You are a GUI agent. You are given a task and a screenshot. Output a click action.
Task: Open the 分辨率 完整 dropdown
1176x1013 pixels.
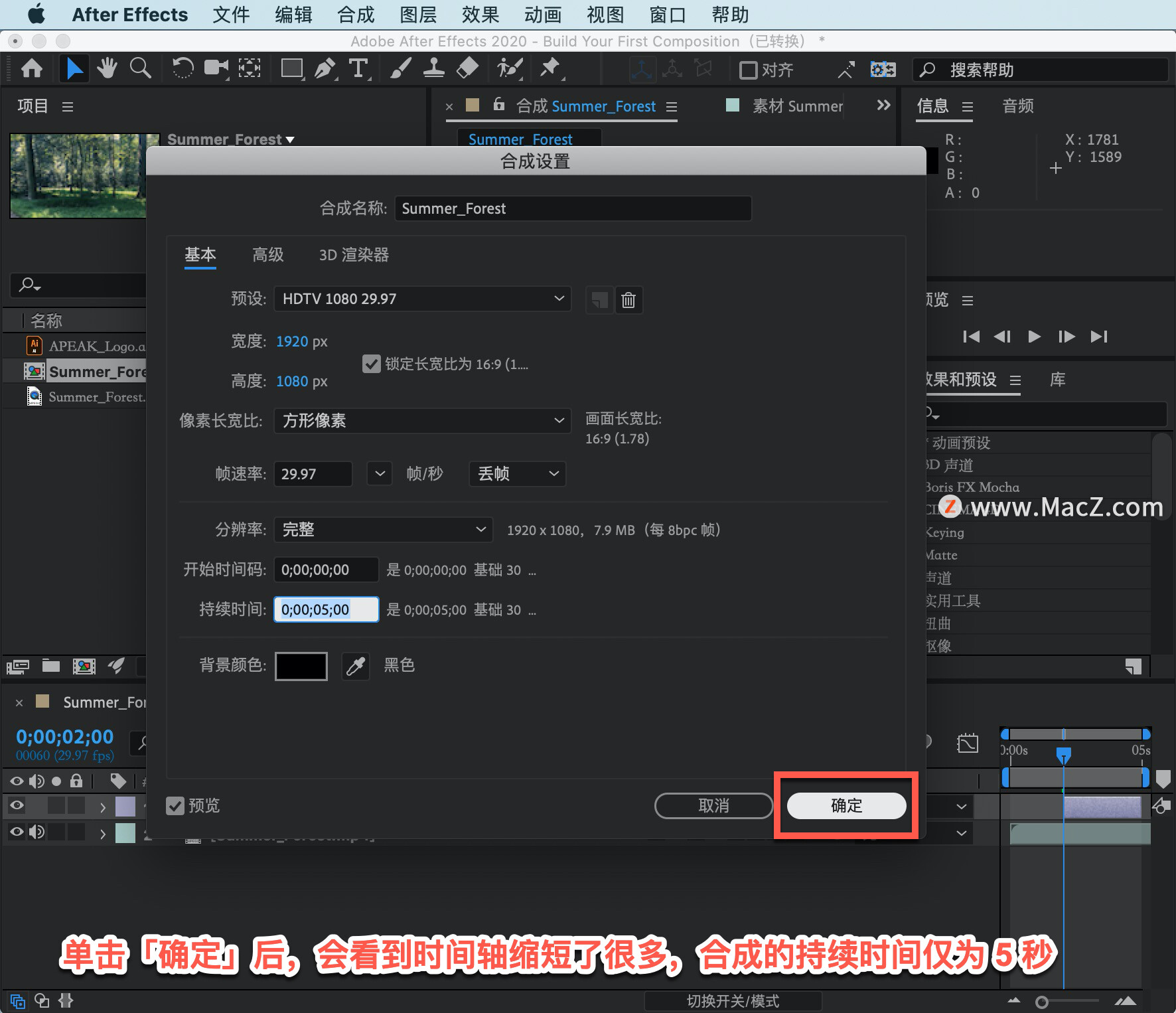[x=384, y=530]
